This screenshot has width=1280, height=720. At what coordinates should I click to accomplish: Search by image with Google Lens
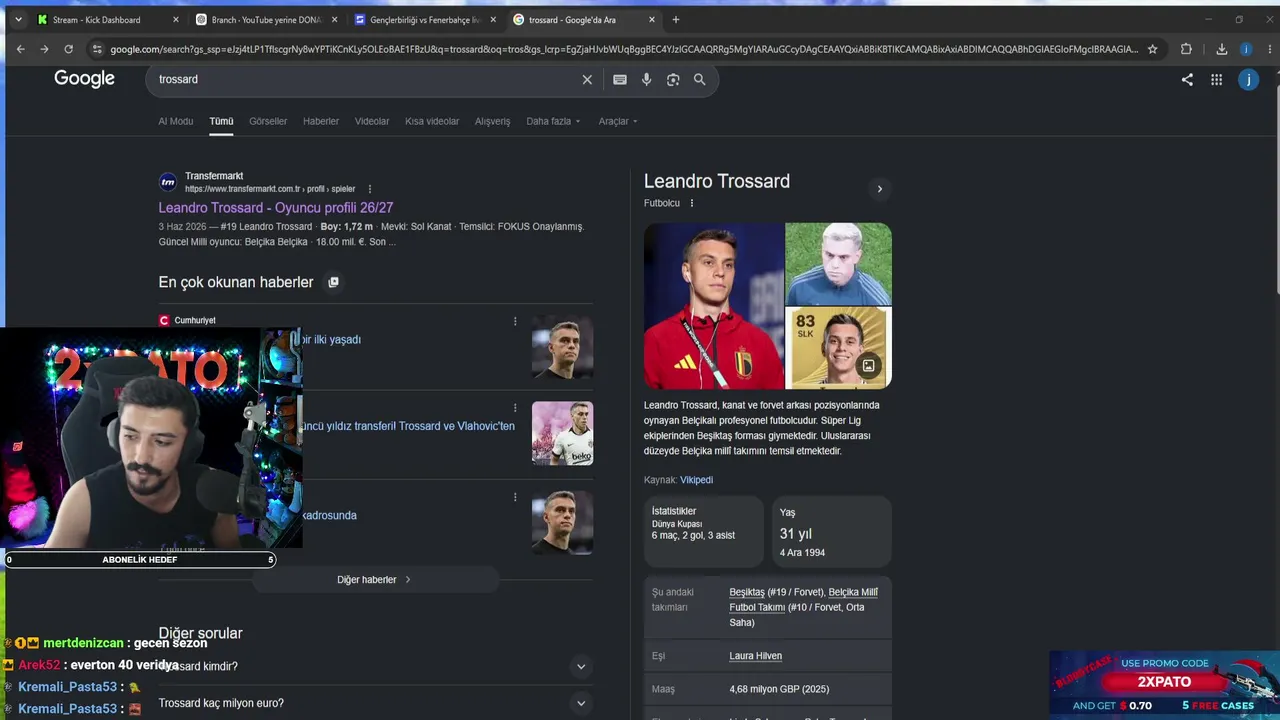tap(673, 80)
